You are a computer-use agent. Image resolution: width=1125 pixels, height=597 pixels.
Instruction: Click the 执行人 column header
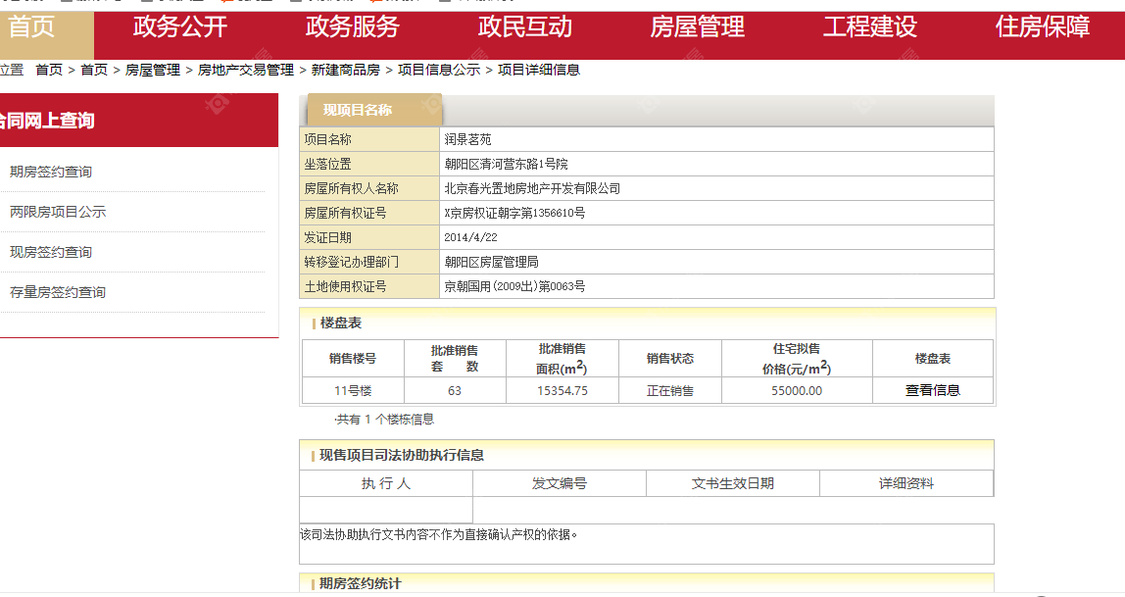click(386, 484)
